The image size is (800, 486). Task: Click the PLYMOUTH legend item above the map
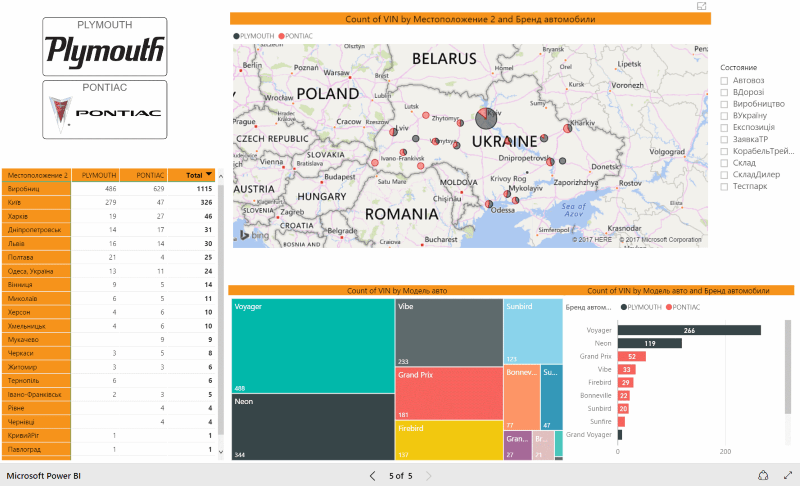(254, 36)
